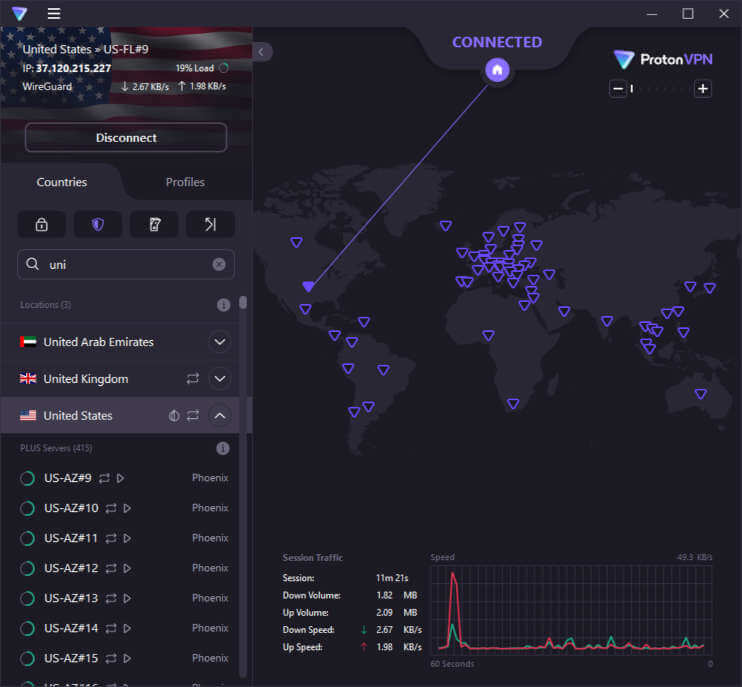
Task: Click the connected US server map marker
Action: (x=308, y=286)
